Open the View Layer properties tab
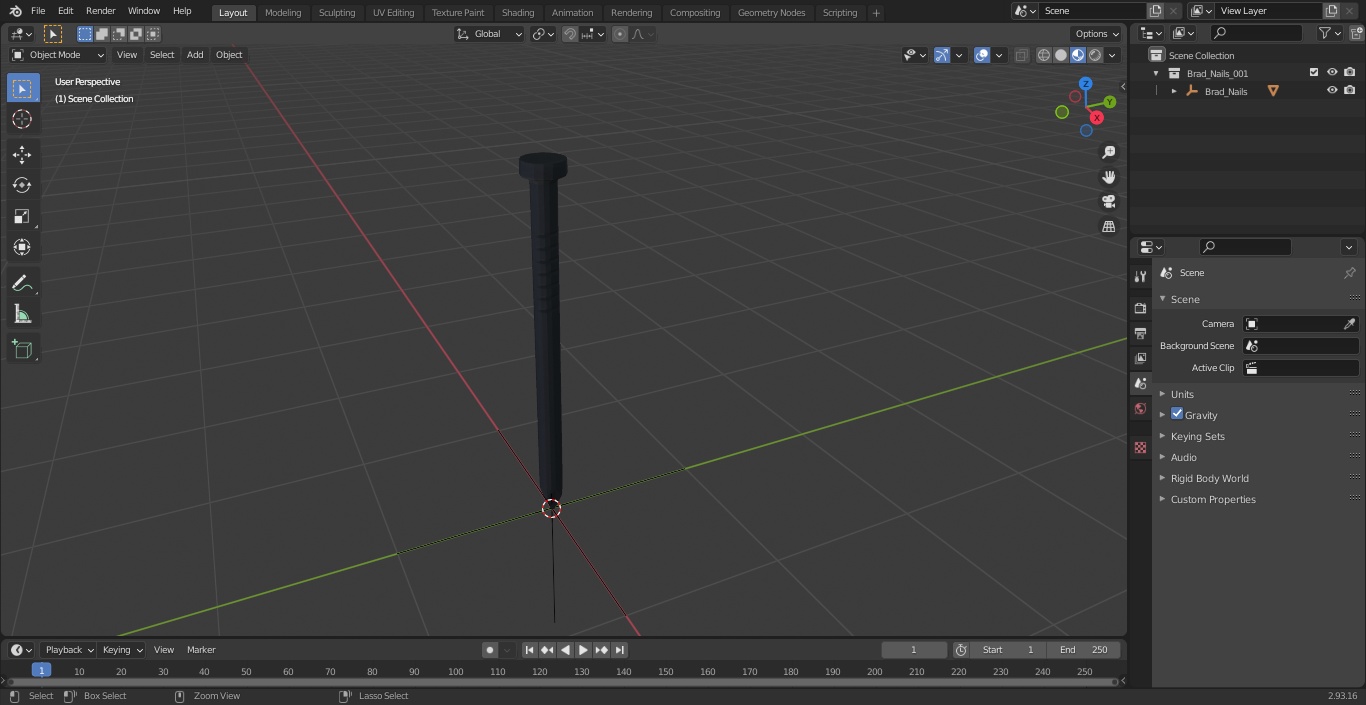 pyautogui.click(x=1140, y=358)
